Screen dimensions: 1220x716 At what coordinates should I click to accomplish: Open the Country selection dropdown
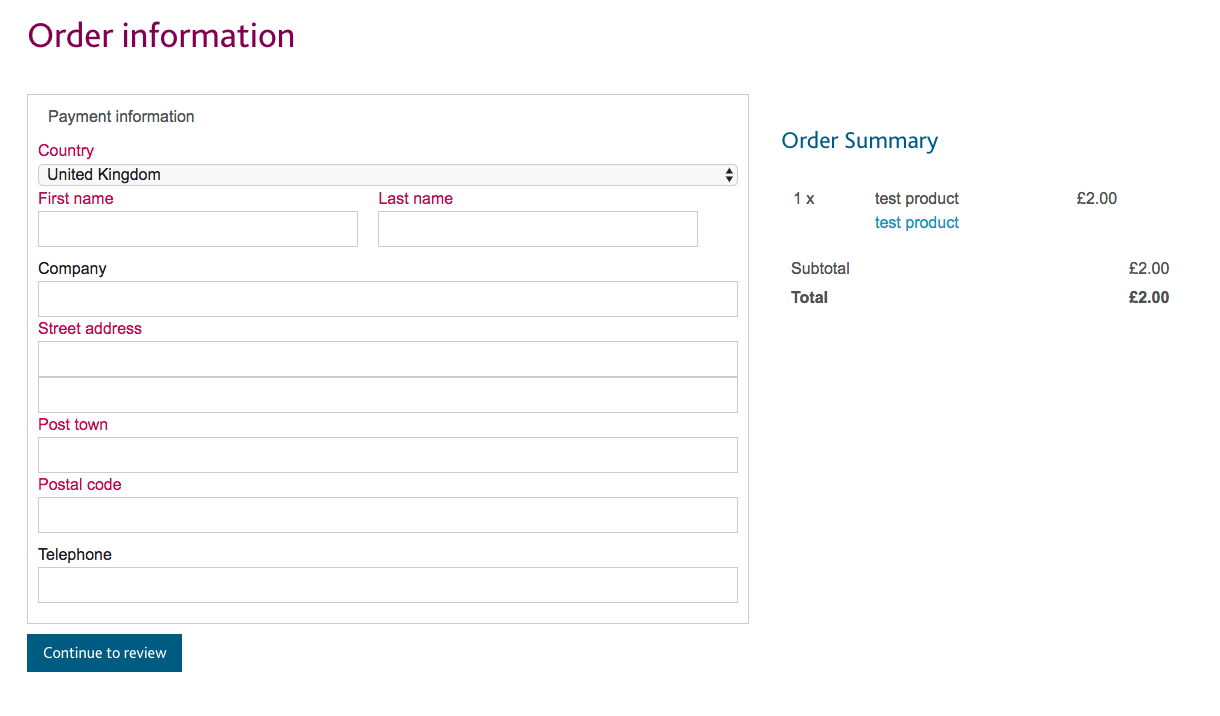click(387, 174)
